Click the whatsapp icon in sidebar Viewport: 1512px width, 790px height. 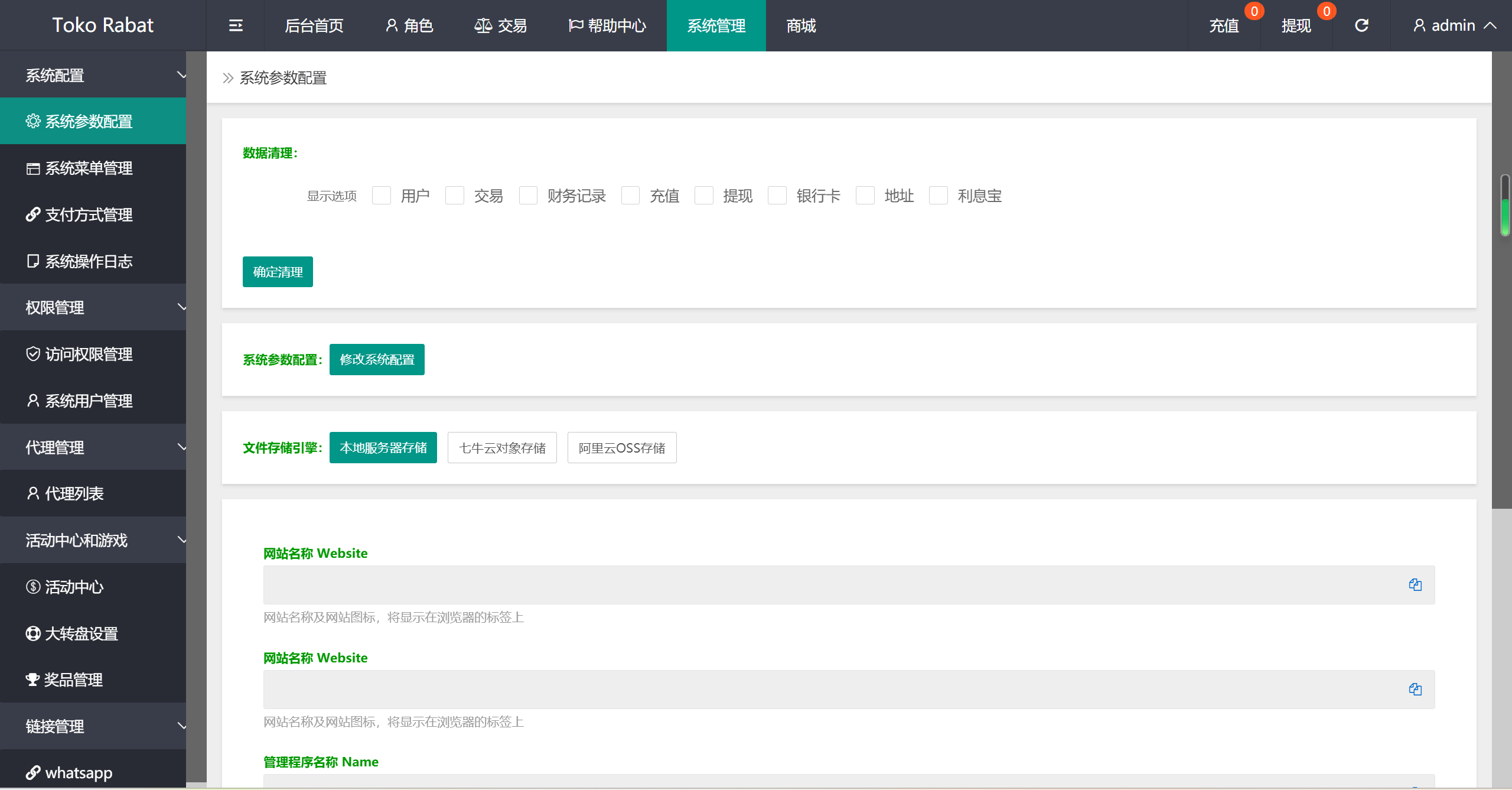[x=34, y=772]
